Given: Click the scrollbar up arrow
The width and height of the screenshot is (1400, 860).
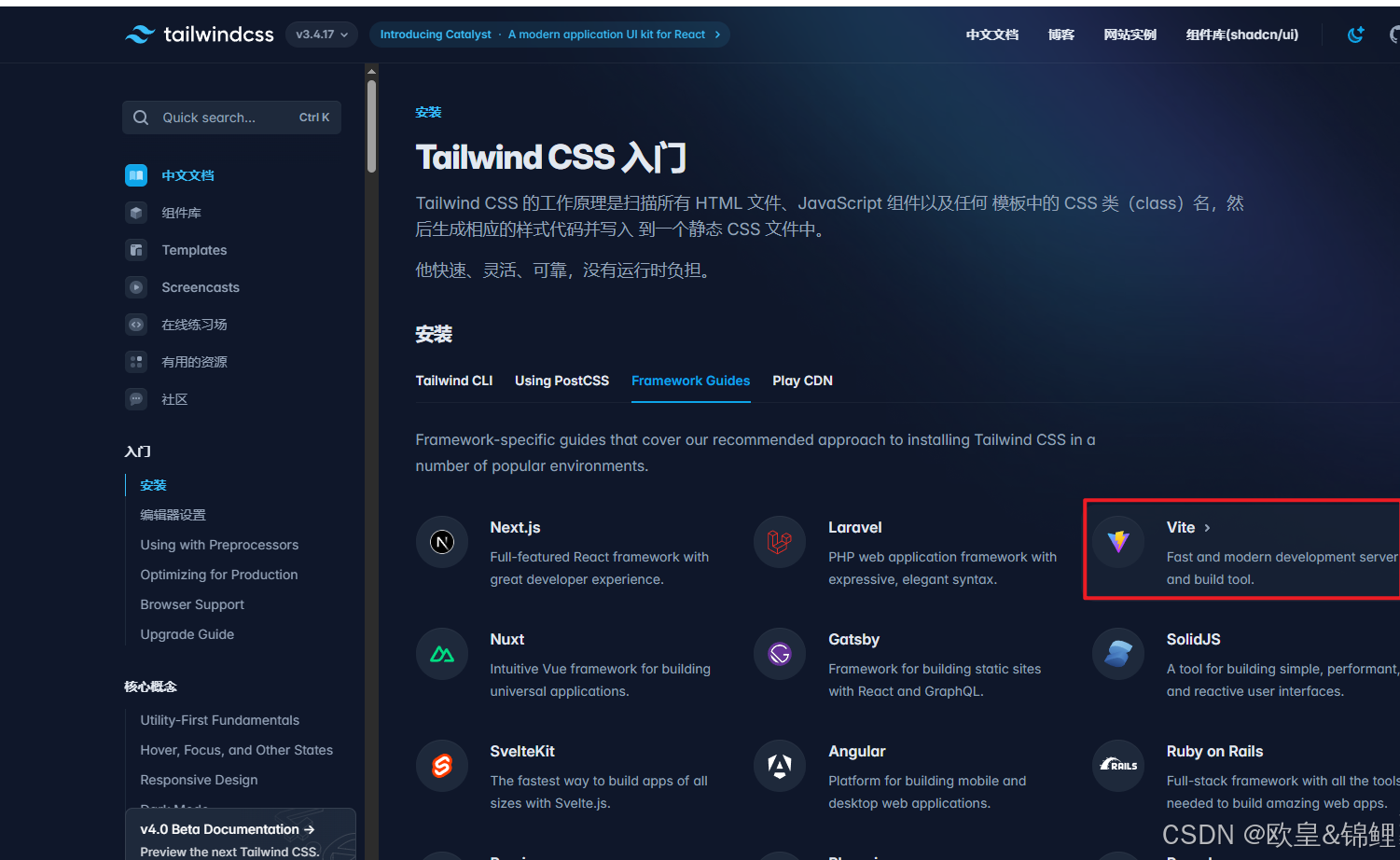Looking at the screenshot, I should point(371,71).
